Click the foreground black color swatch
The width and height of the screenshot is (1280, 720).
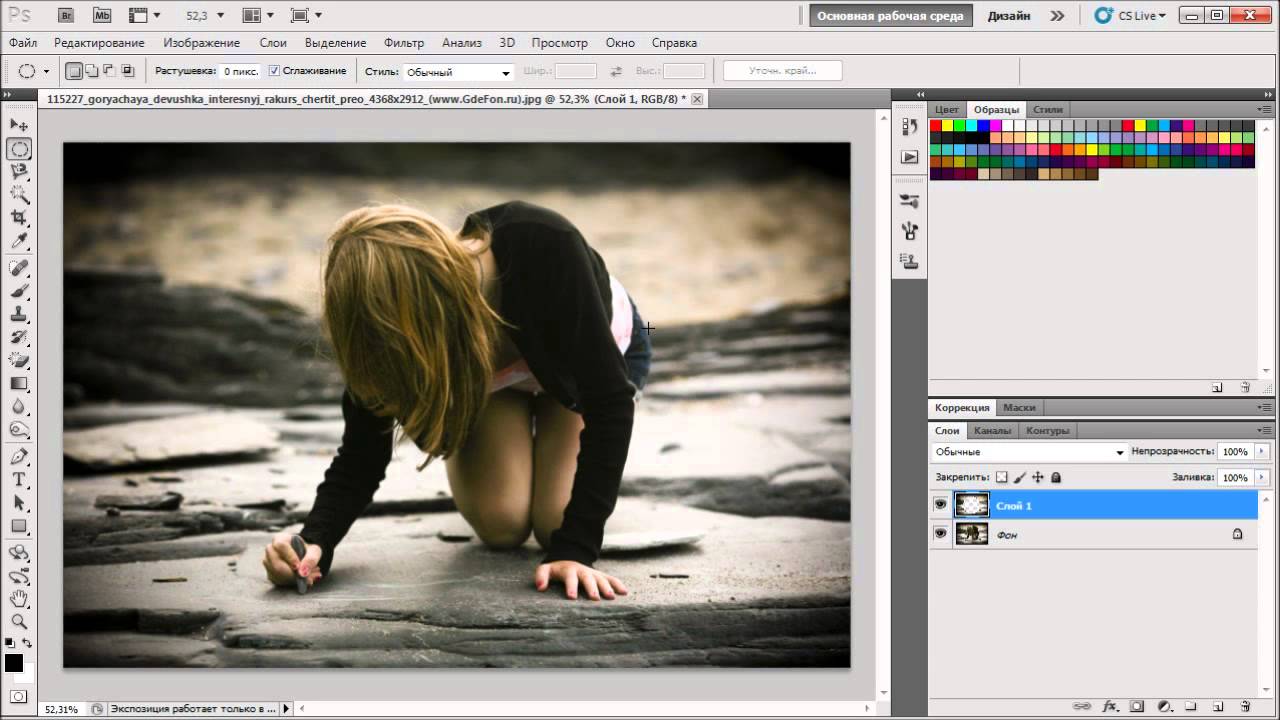click(x=14, y=663)
